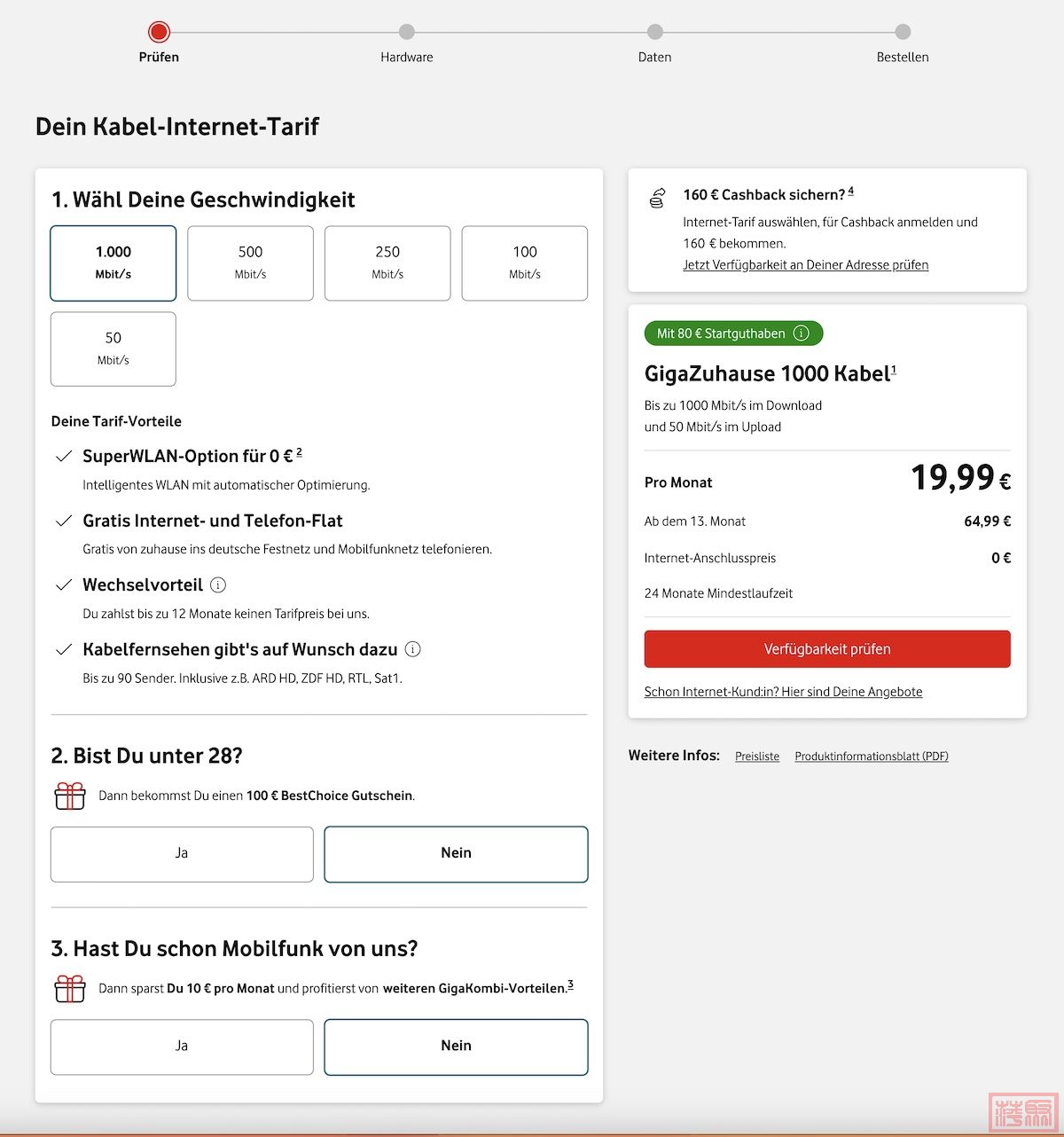Open the Daten step
This screenshot has width=1064, height=1137.
(x=655, y=33)
